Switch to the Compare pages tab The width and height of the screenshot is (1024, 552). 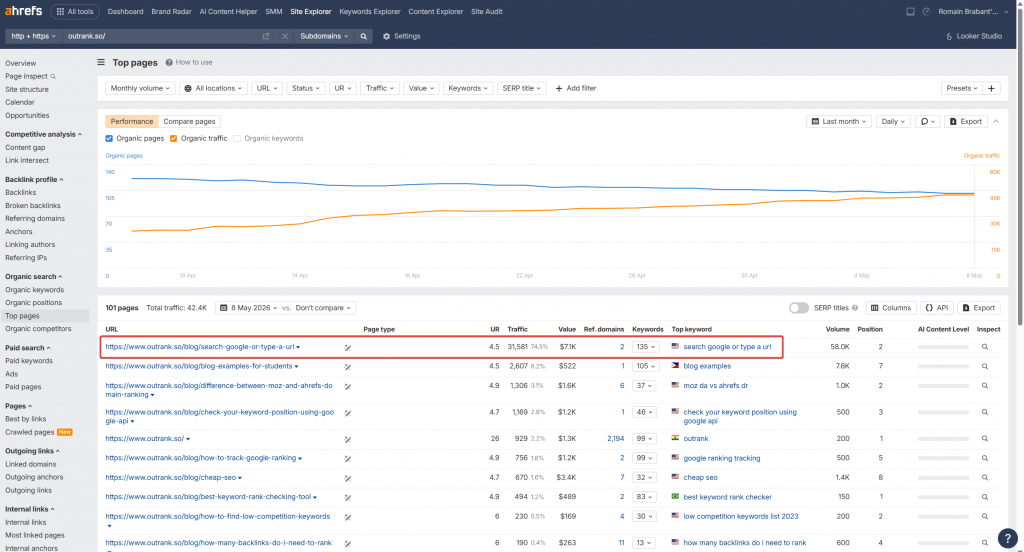189,122
